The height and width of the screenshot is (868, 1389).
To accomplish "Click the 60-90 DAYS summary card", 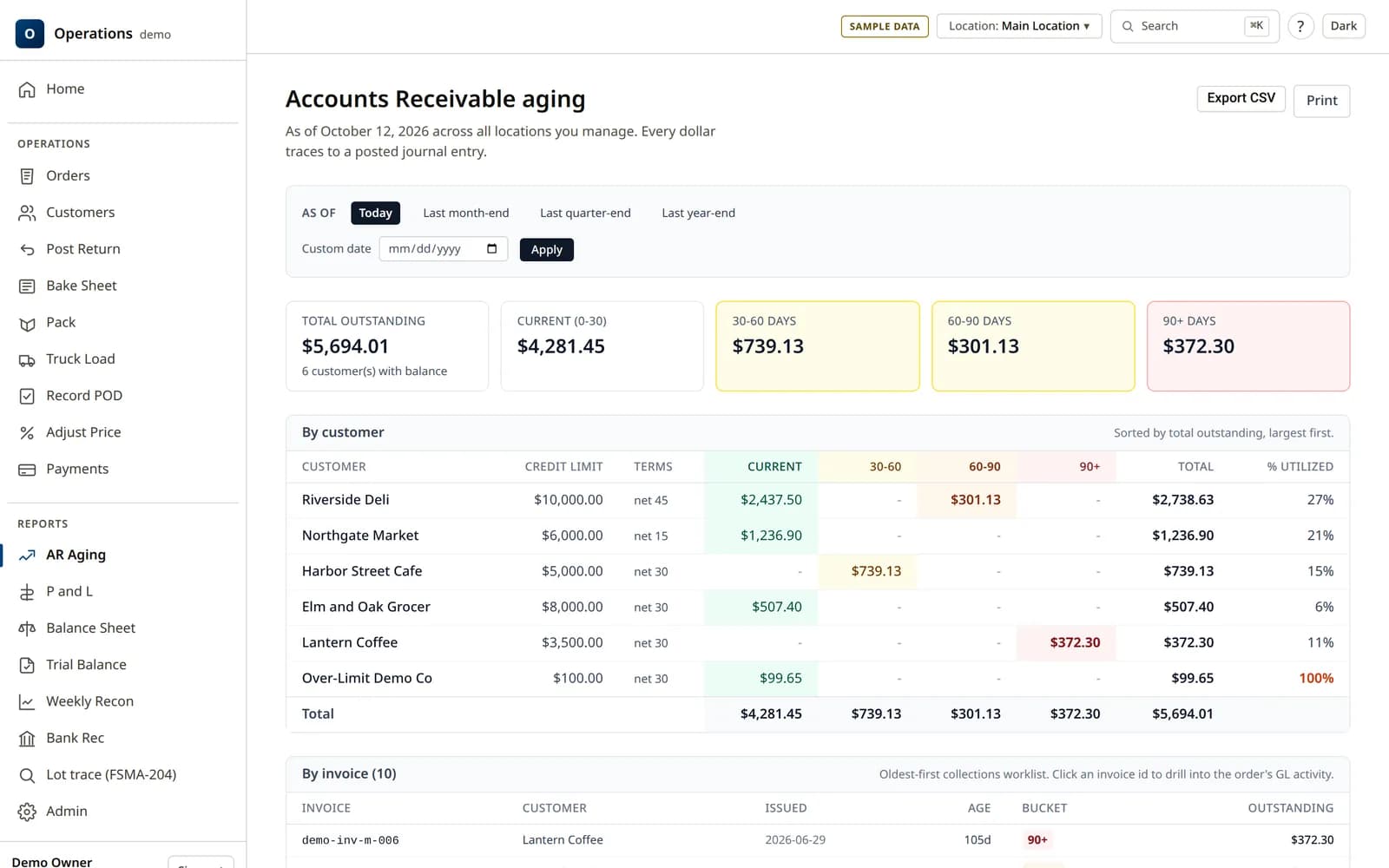I will [x=1032, y=346].
